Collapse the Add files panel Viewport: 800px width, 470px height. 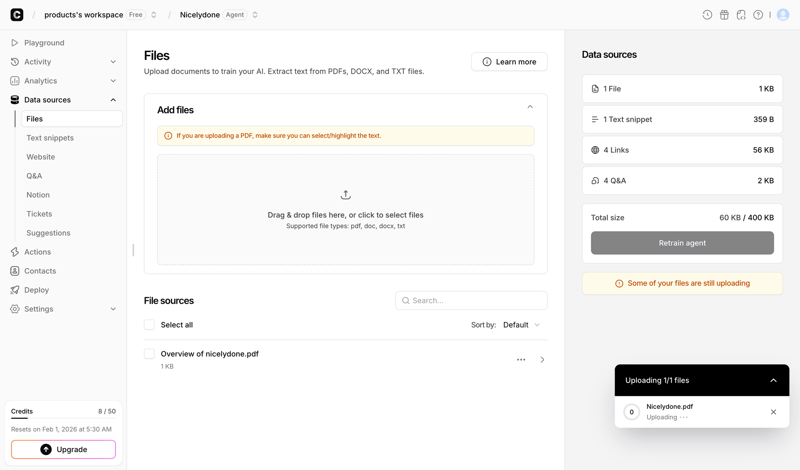tap(530, 107)
